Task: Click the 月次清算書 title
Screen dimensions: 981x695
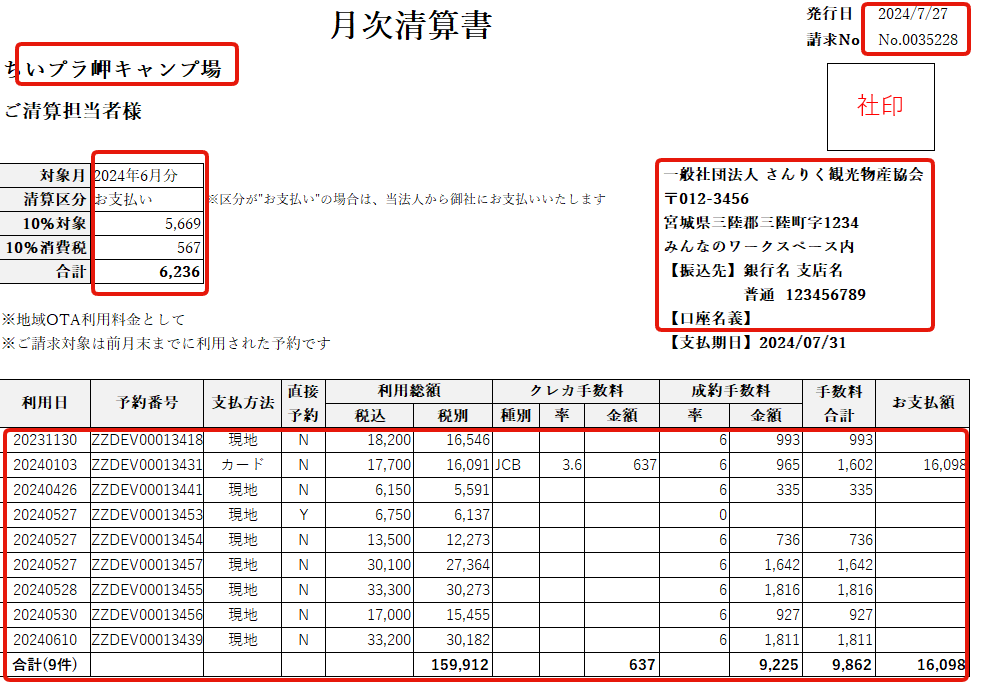Action: coord(411,26)
